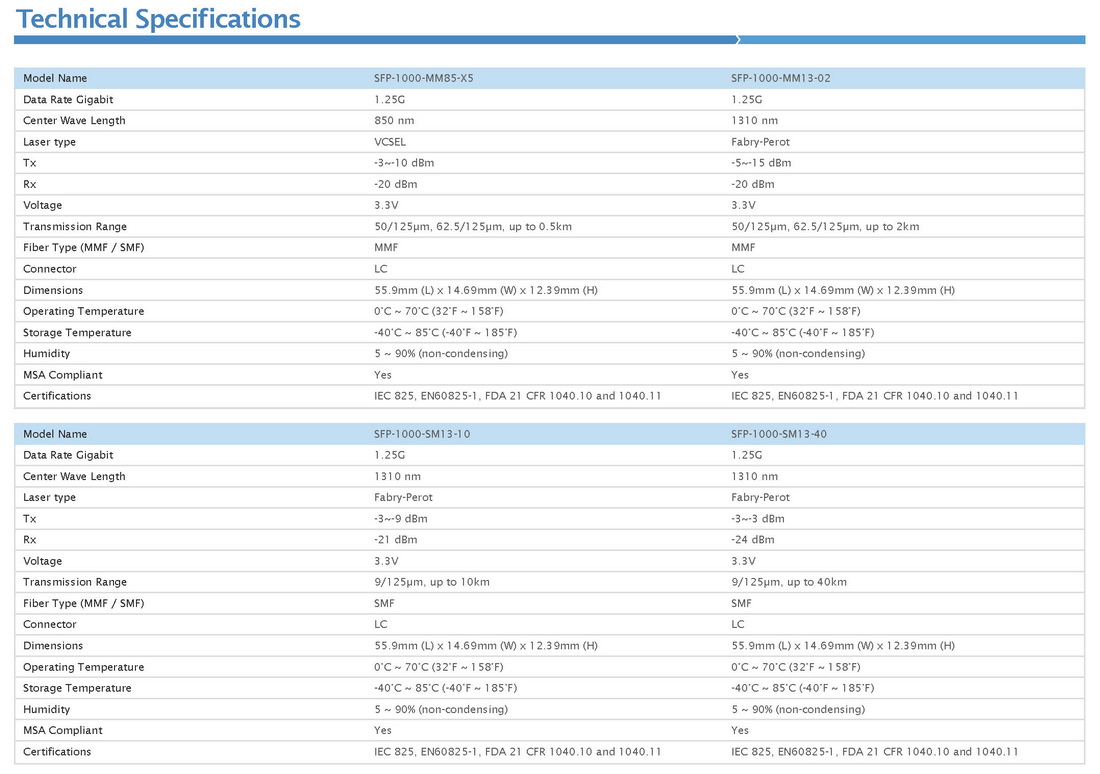1100x774 pixels.
Task: Click the -21 dBm Rx value
Action: [396, 540]
